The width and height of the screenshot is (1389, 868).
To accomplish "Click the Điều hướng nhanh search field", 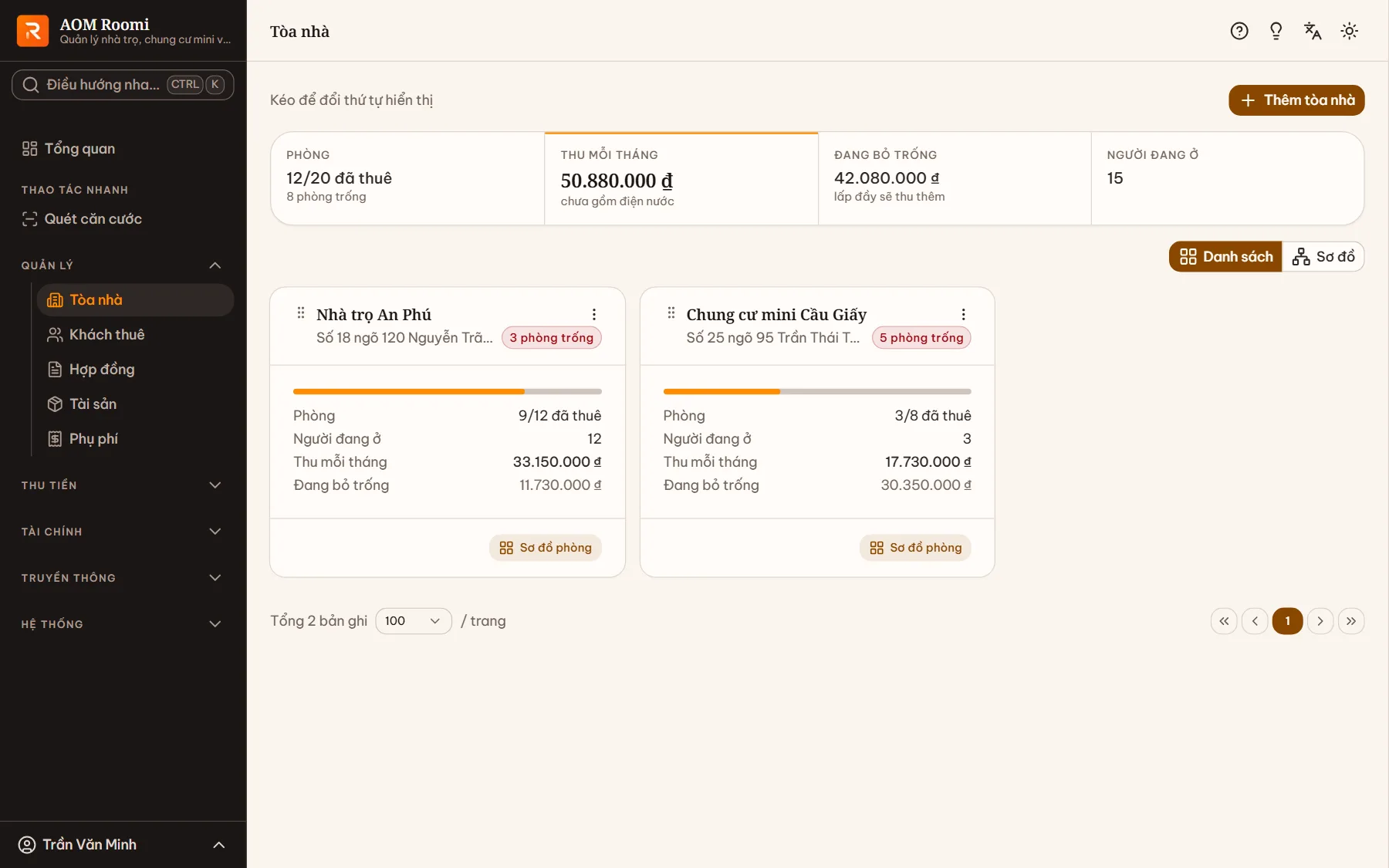I will point(123,85).
